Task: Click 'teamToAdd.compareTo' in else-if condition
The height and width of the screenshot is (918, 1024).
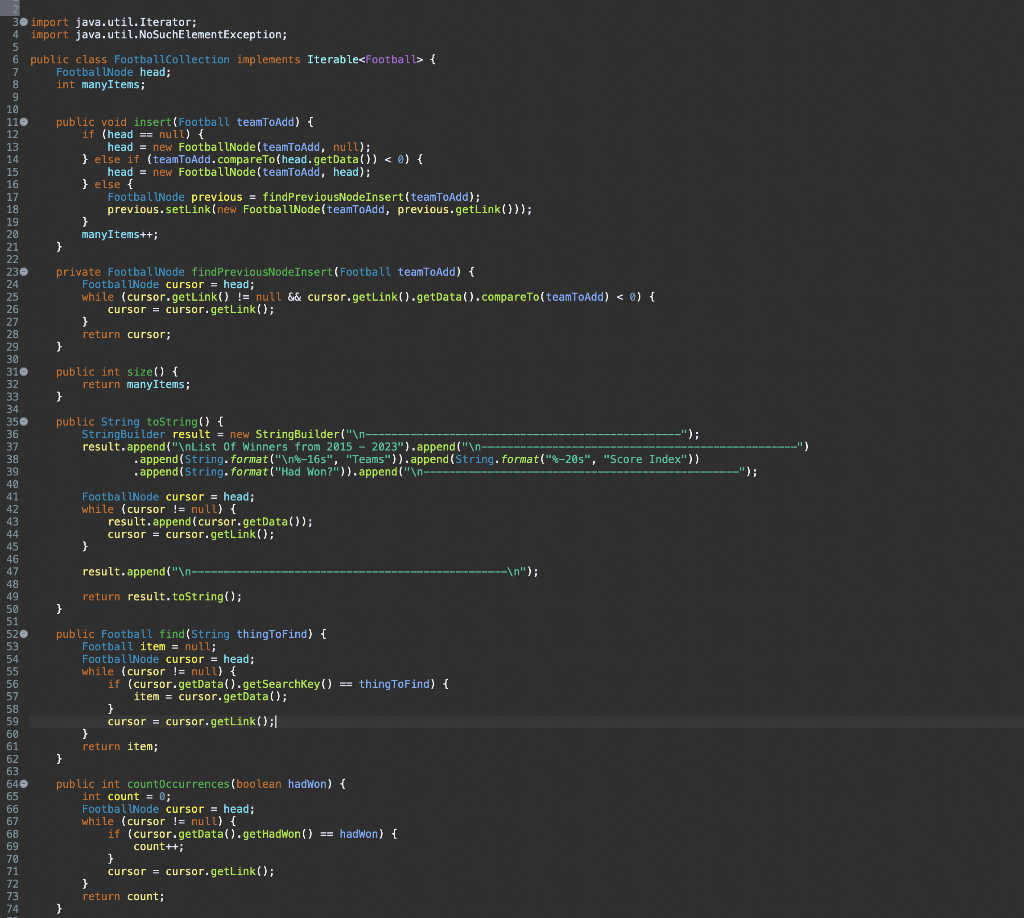Action: coord(214,159)
